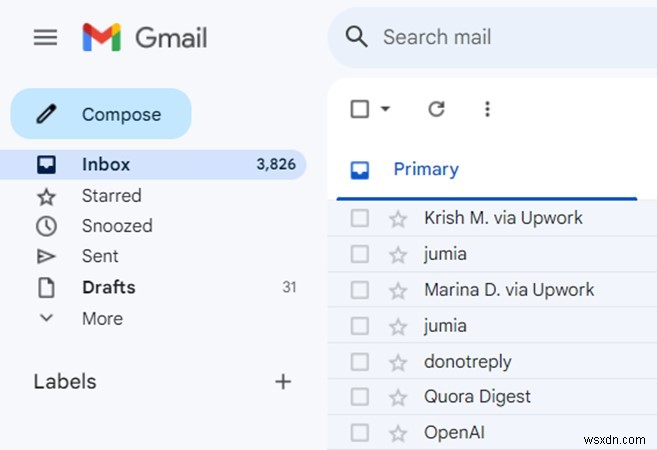Click the Gmail logo
Viewport: 657px width, 450px height.
pyautogui.click(x=145, y=37)
